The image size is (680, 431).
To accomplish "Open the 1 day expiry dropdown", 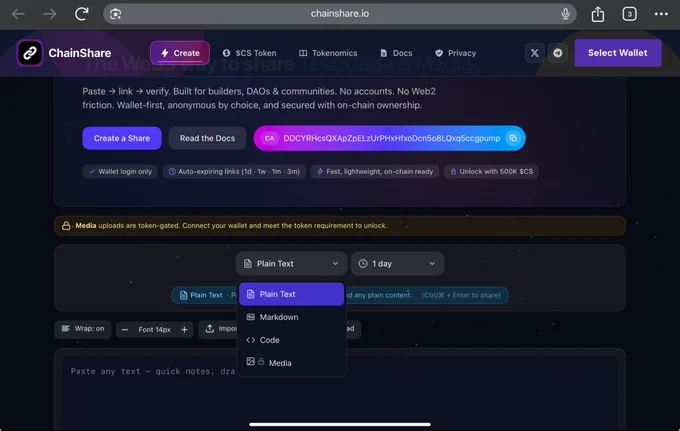I will tap(397, 264).
